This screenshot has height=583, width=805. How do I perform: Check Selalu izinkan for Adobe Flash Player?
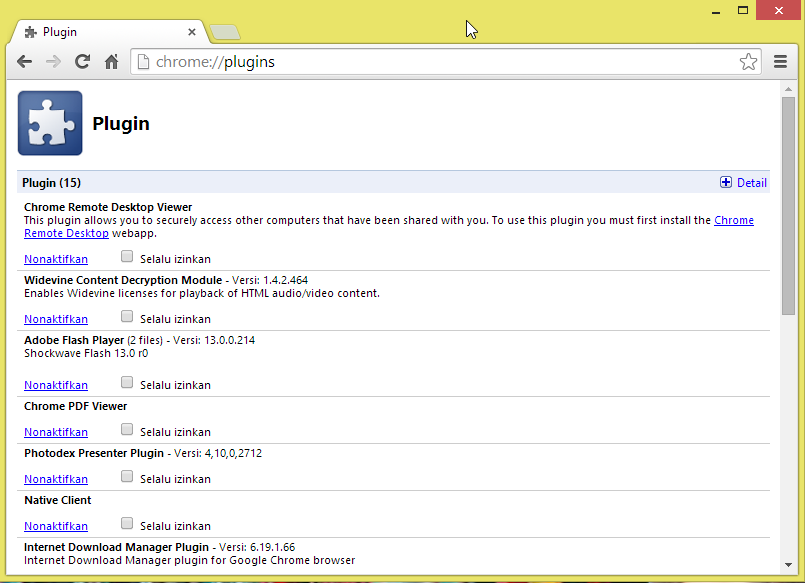[x=127, y=383]
